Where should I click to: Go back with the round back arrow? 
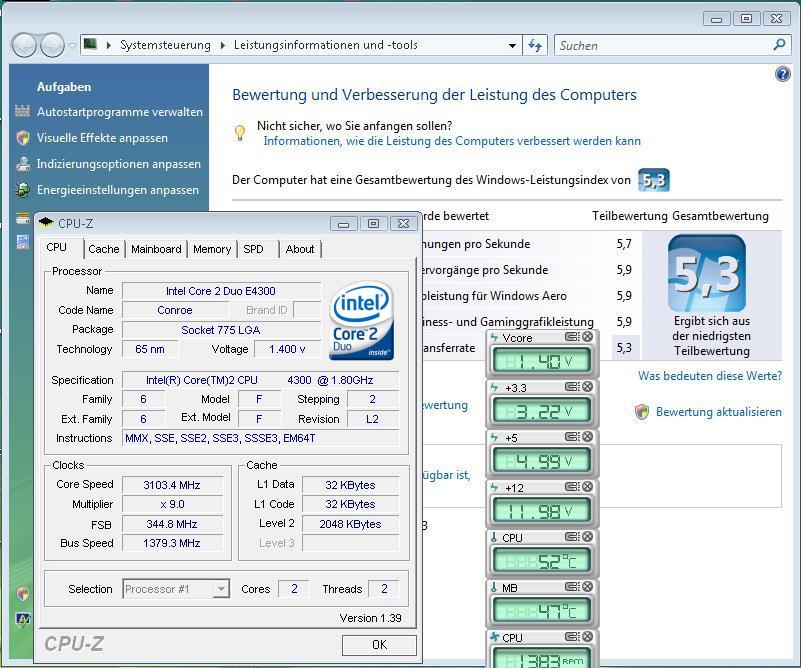[x=23, y=45]
